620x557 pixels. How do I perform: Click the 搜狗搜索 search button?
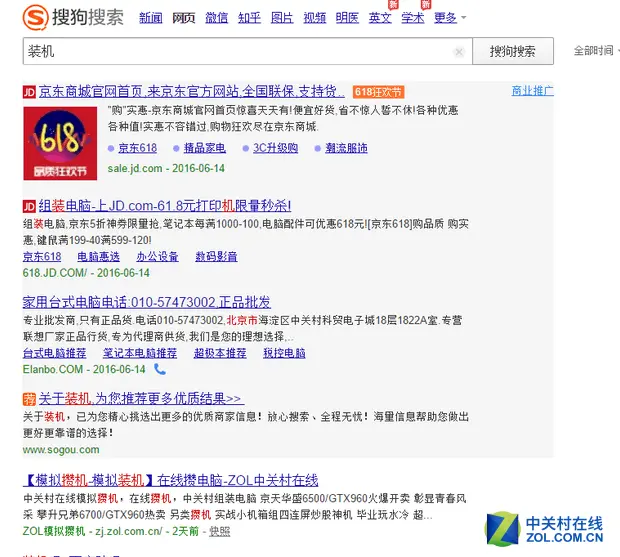coord(513,51)
